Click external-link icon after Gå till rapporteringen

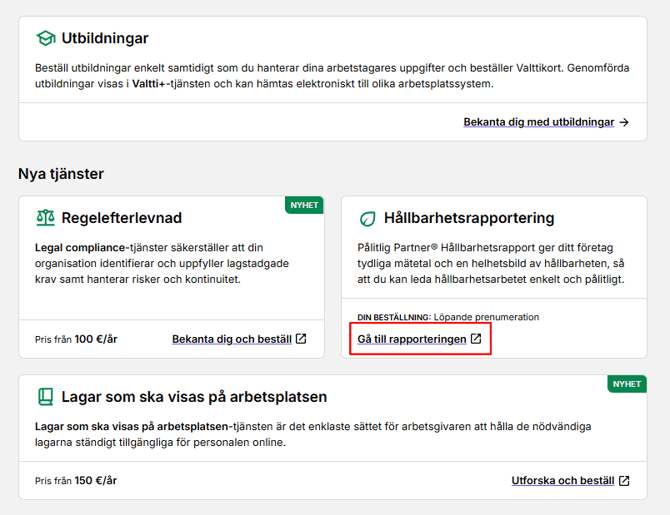point(476,339)
